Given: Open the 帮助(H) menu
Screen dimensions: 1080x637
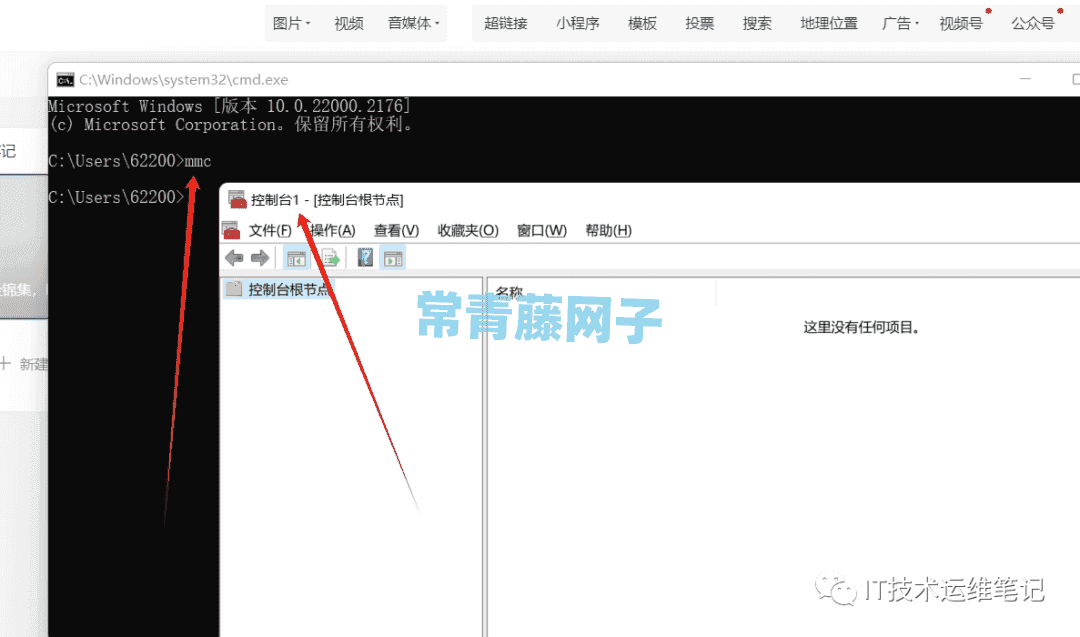Looking at the screenshot, I should pos(608,231).
